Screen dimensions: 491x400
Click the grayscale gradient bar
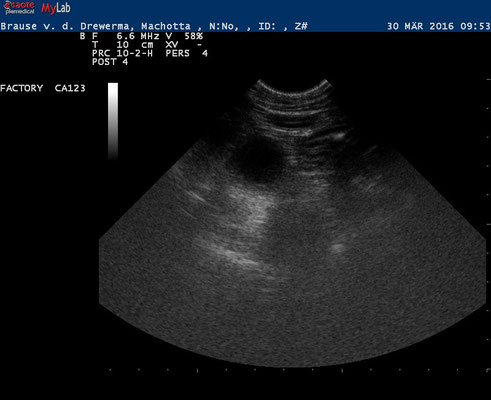(x=113, y=121)
